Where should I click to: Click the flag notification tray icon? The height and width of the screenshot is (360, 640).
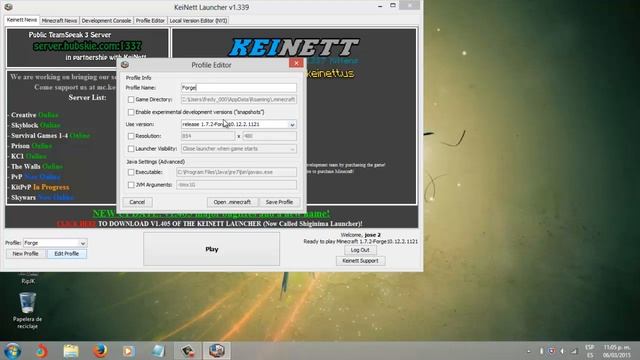click(x=551, y=351)
